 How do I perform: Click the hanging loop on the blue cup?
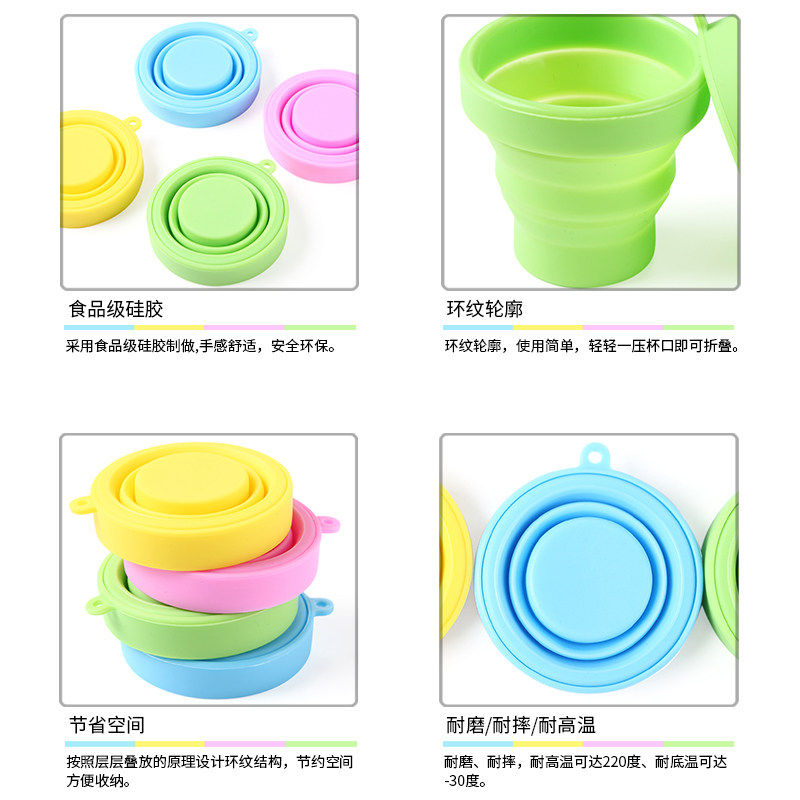(595, 456)
